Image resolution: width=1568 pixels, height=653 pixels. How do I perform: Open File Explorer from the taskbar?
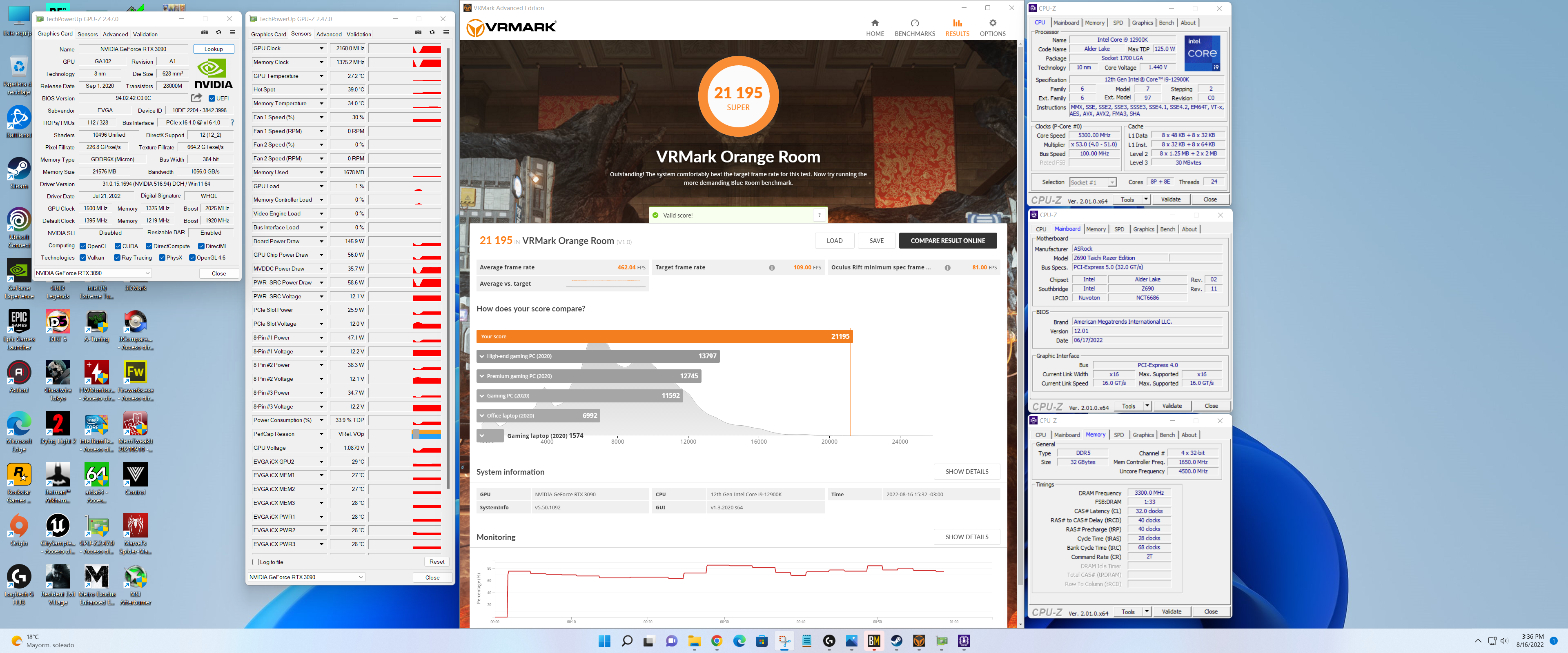click(x=694, y=641)
